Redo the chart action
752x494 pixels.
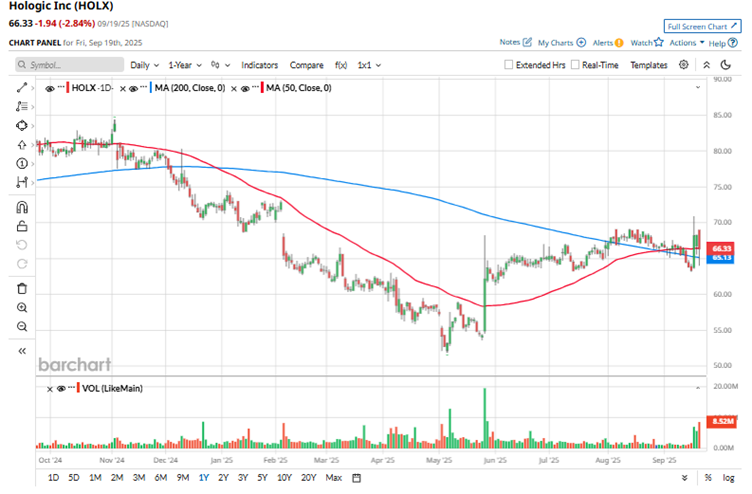(22, 264)
